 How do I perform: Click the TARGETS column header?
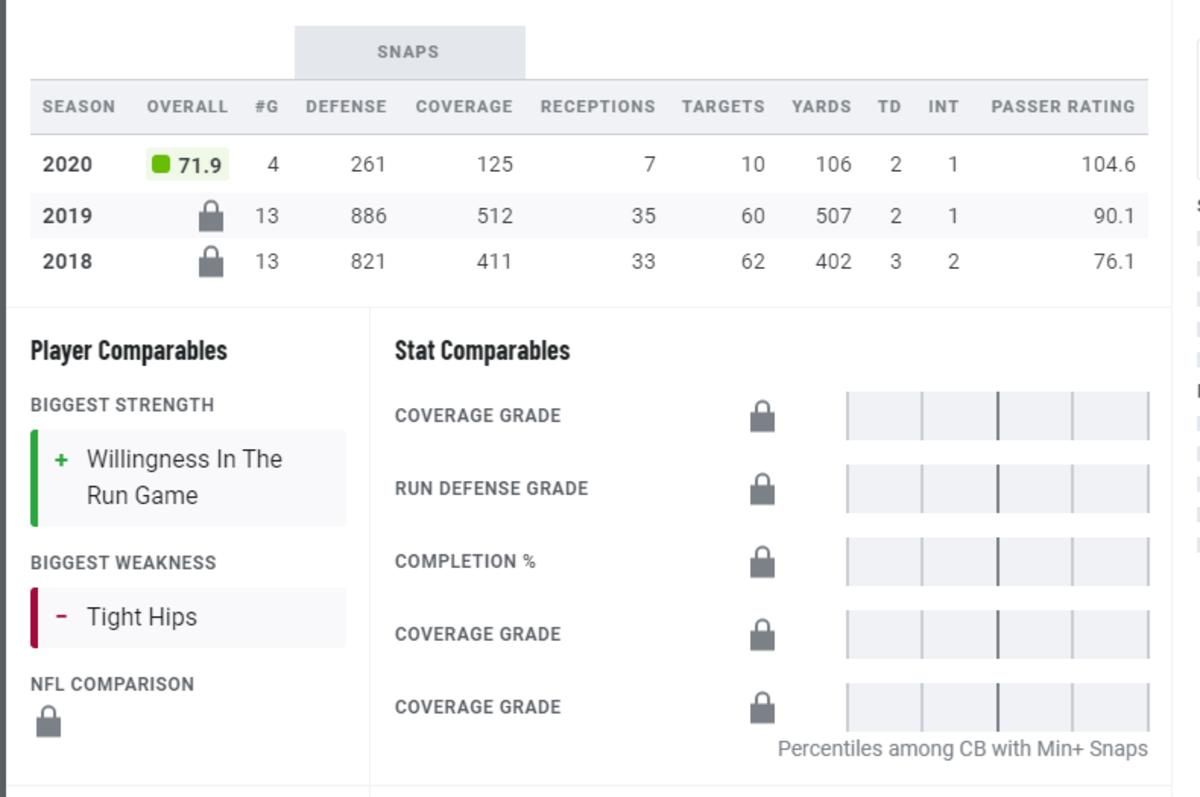(723, 107)
